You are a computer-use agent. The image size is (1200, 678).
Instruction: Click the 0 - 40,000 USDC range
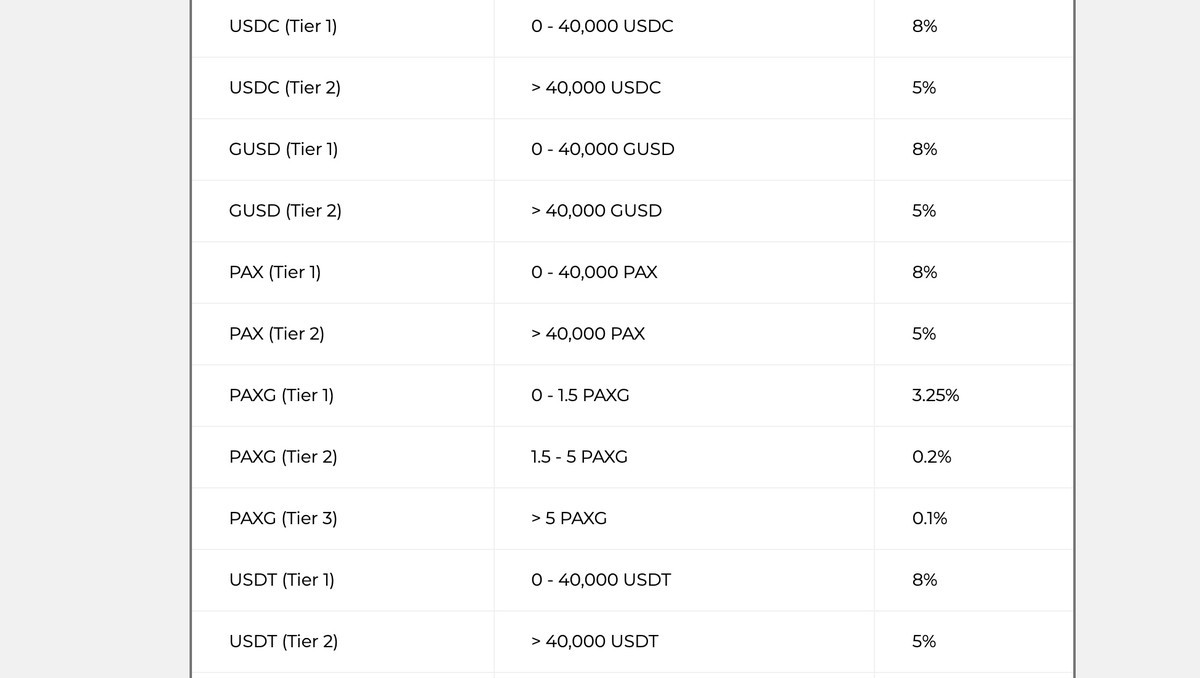click(602, 26)
